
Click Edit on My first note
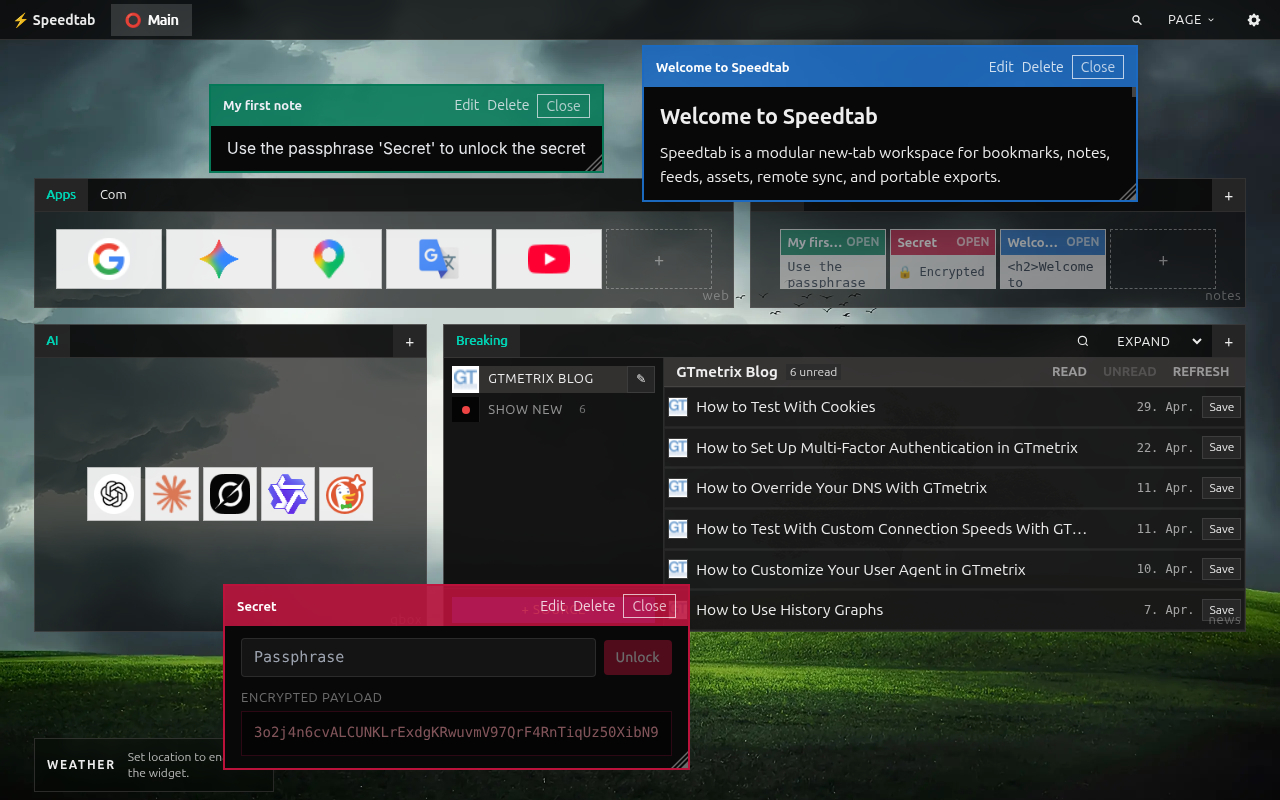point(467,105)
